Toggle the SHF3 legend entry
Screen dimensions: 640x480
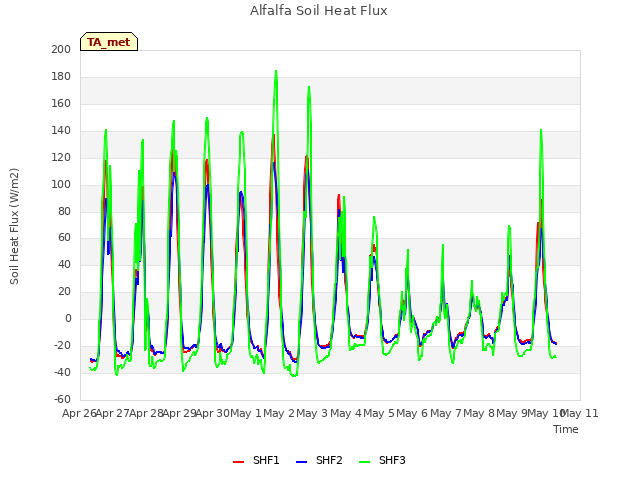pos(382,460)
